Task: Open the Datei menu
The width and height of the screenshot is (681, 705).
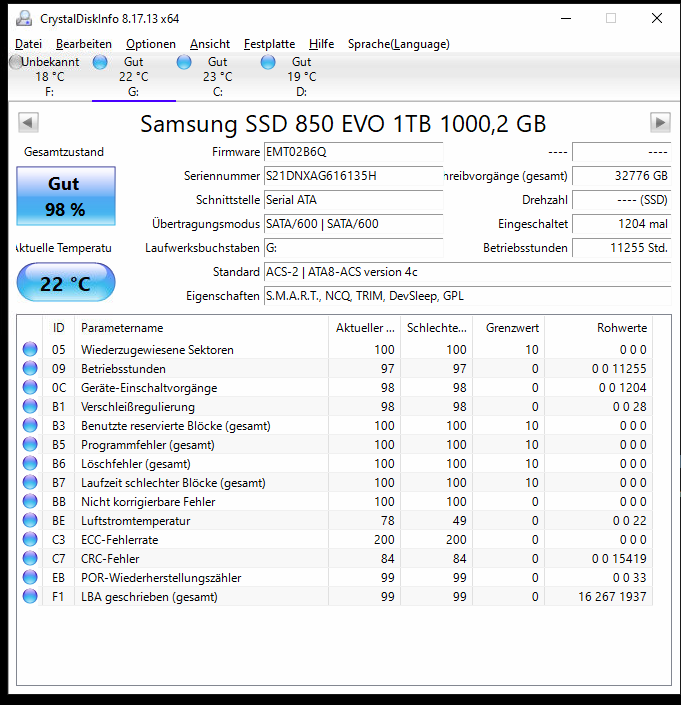Action: pyautogui.click(x=28, y=44)
